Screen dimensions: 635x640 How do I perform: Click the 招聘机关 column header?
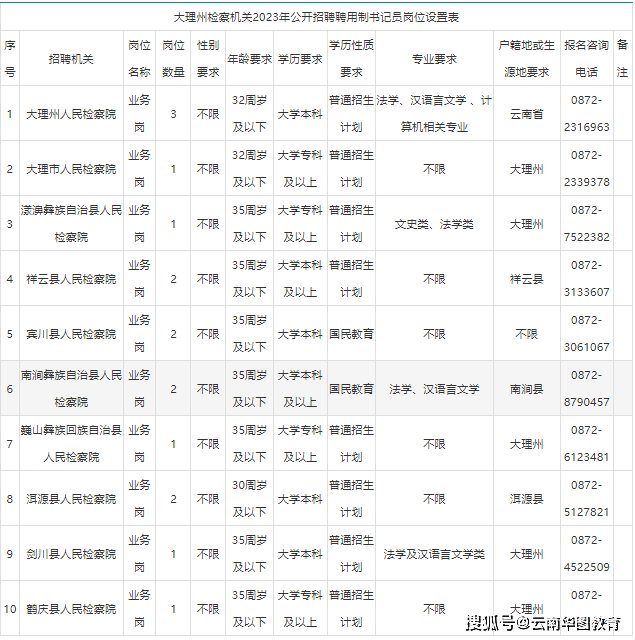[71, 59]
